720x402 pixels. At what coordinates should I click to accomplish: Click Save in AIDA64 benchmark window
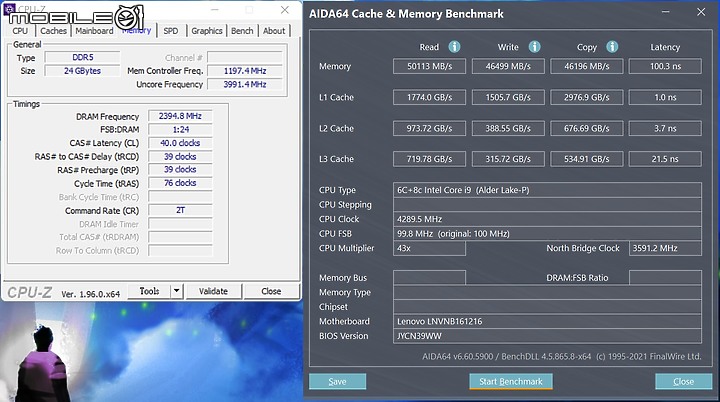[338, 381]
